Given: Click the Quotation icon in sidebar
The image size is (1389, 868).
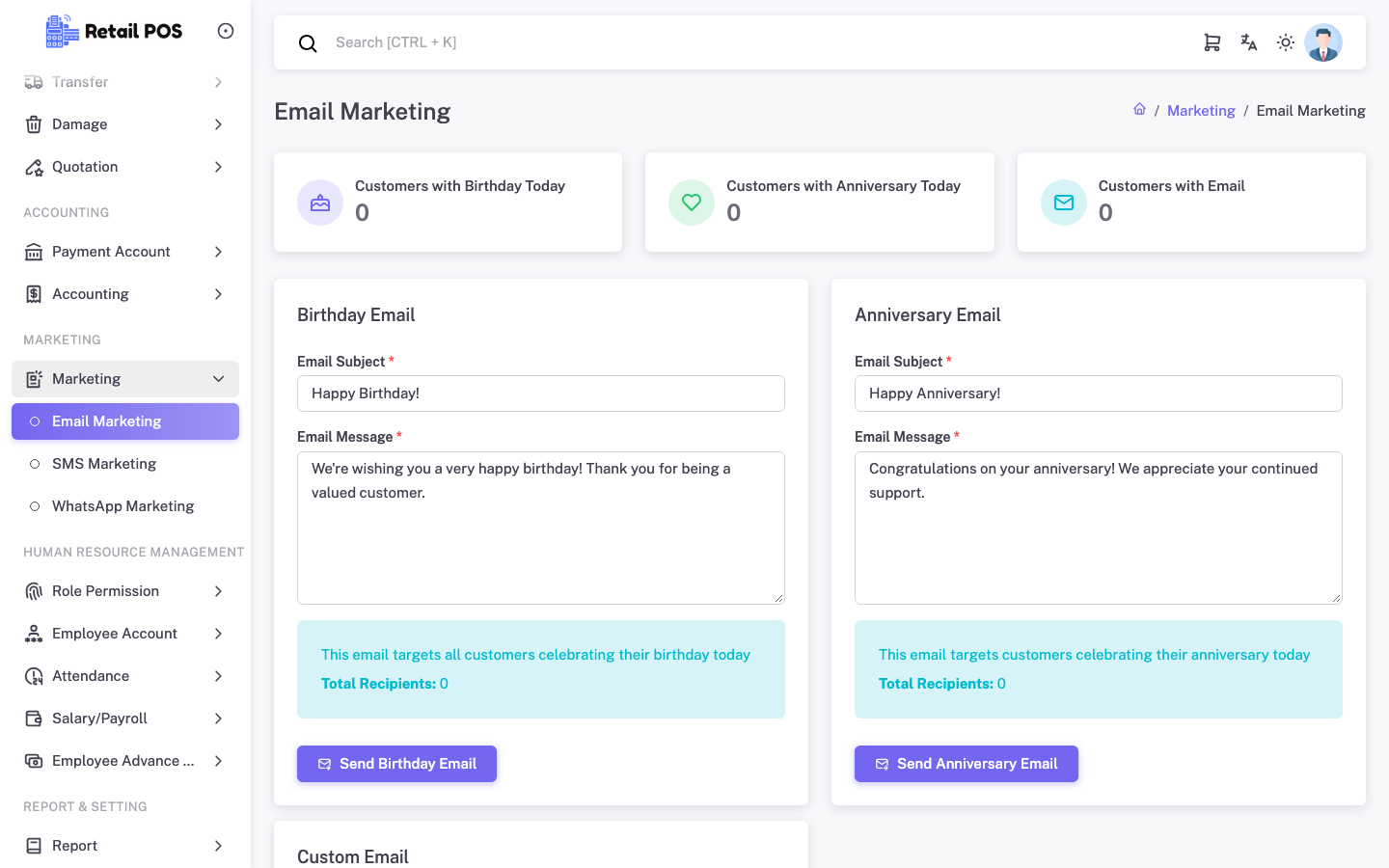Looking at the screenshot, I should pos(34,167).
